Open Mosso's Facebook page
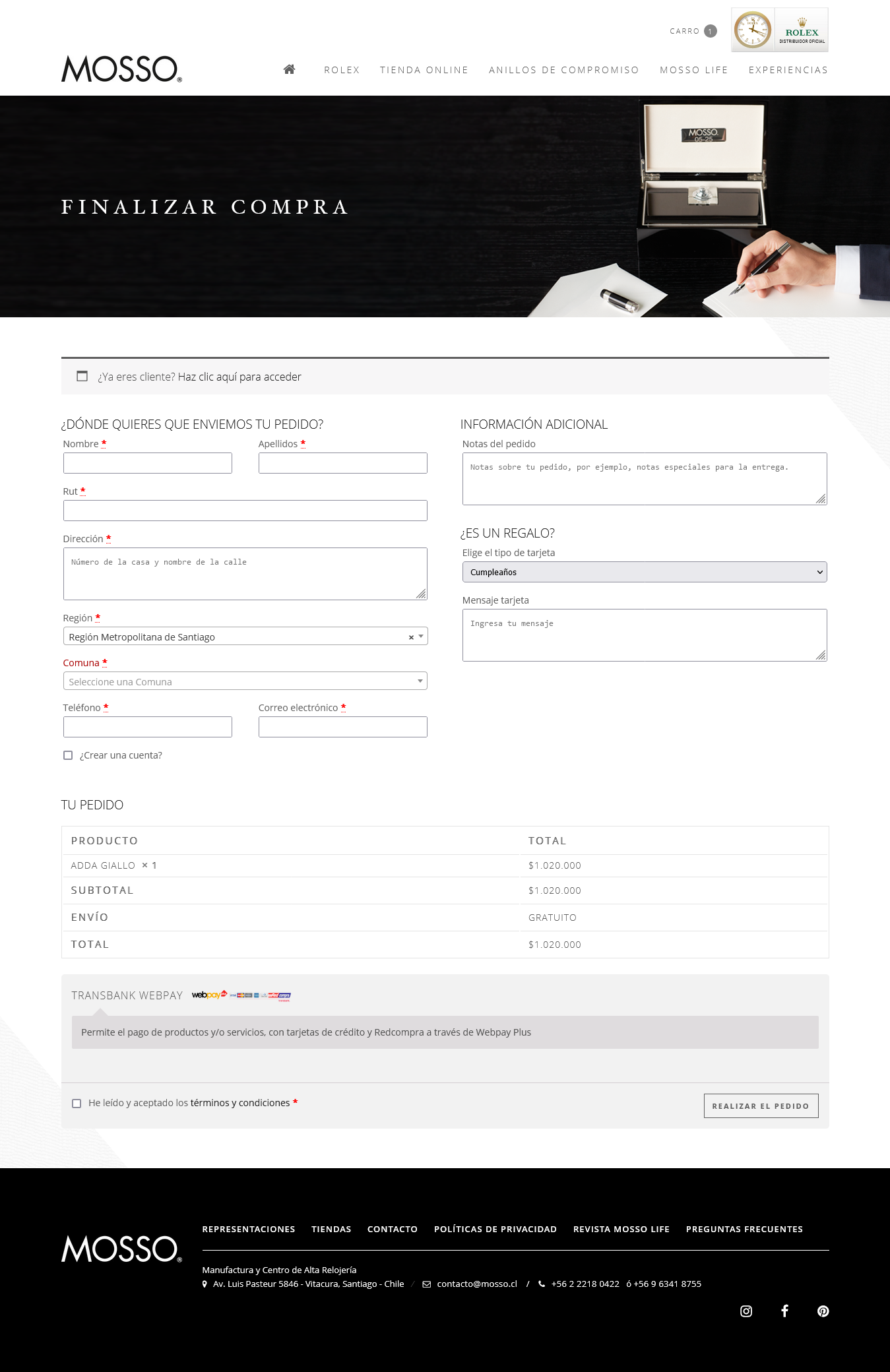Screen dimensions: 890x1372 (784, 1311)
